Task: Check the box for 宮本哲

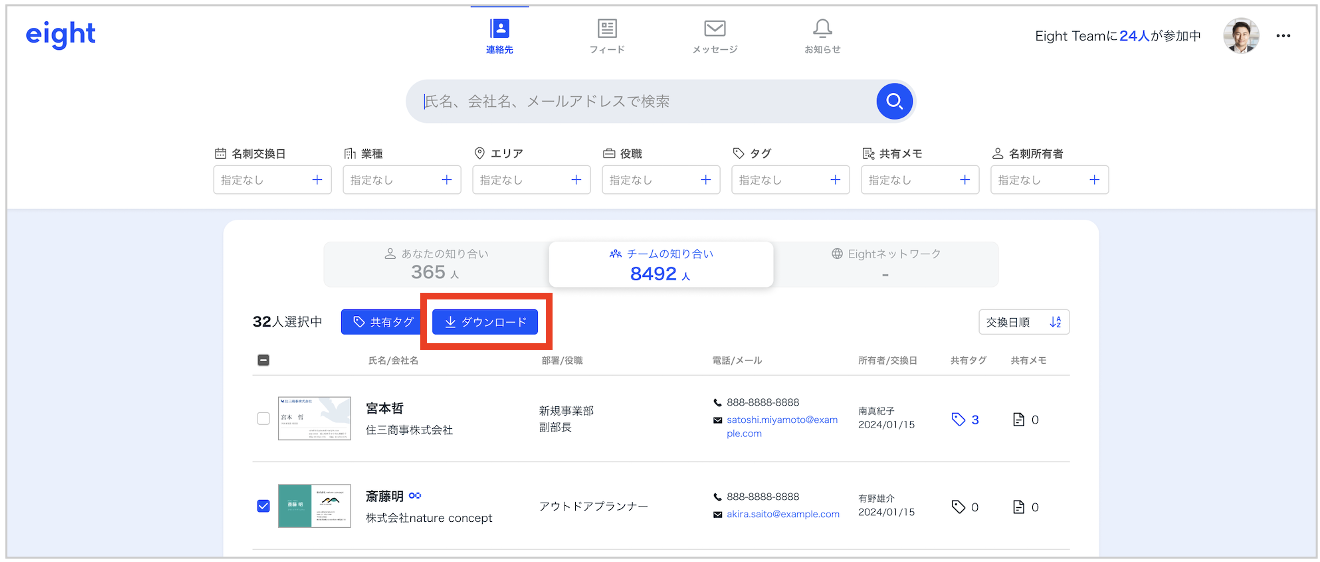Action: (264, 419)
